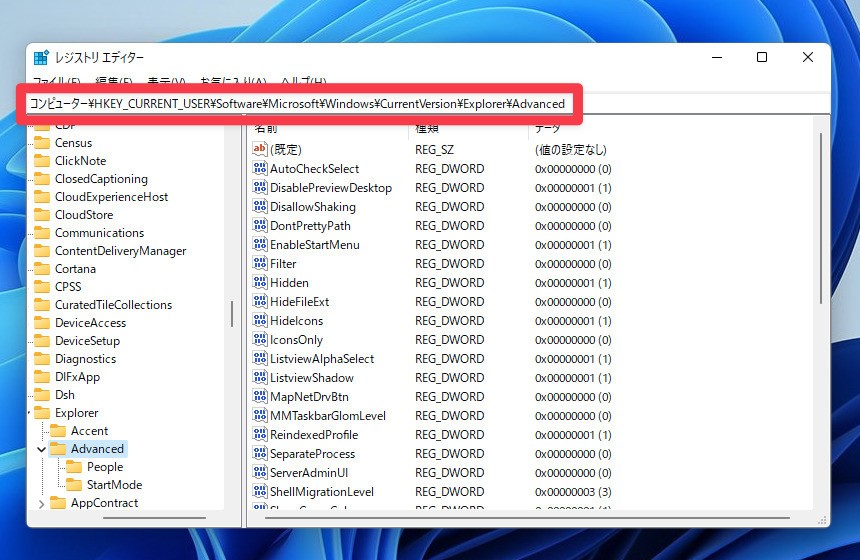The image size is (860, 560).
Task: Select the highlighted Advanced key
Action: tap(97, 449)
